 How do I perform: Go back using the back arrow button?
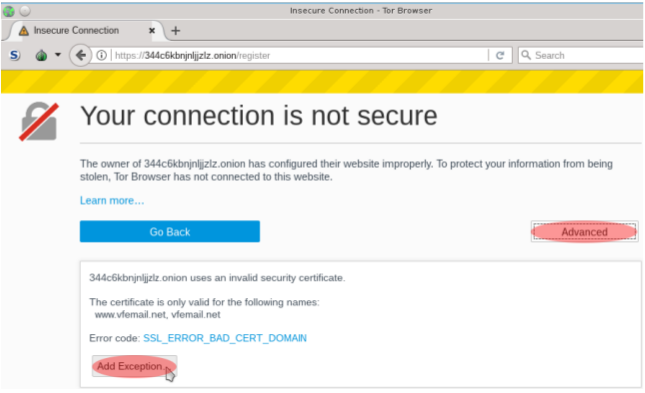81,55
